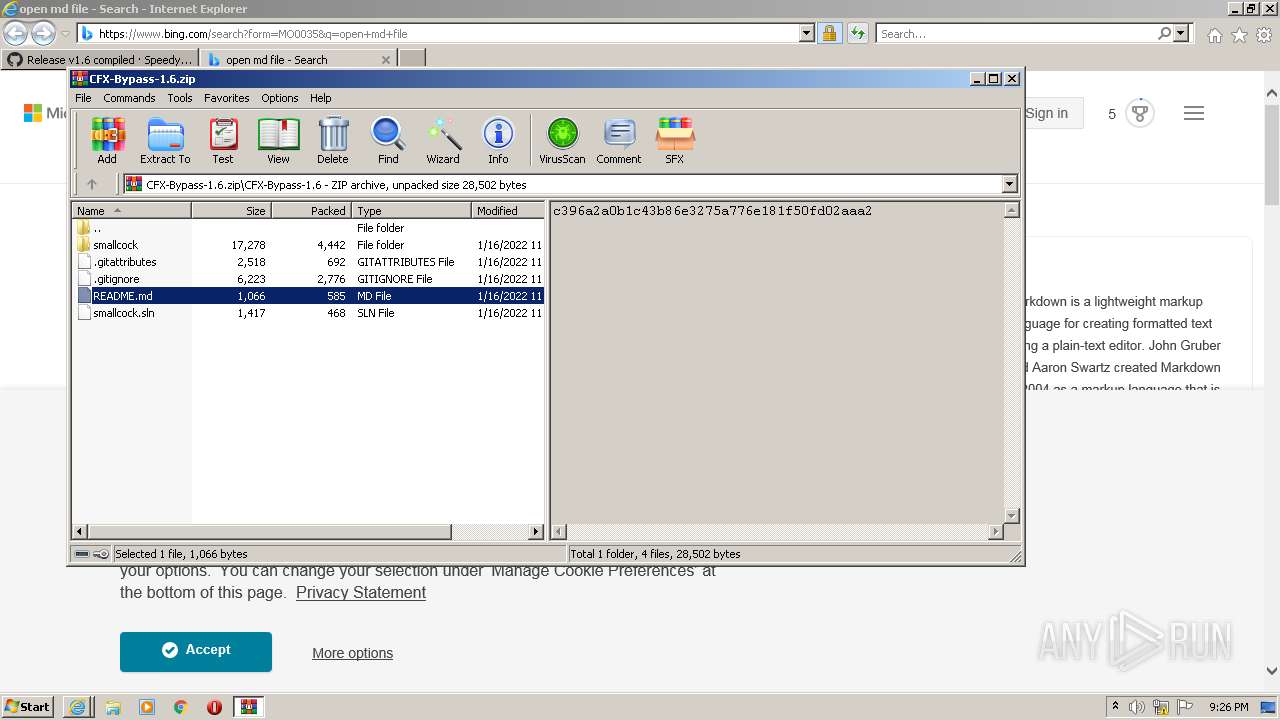
Task: Click Chrome icon in taskbar
Action: coord(181,706)
